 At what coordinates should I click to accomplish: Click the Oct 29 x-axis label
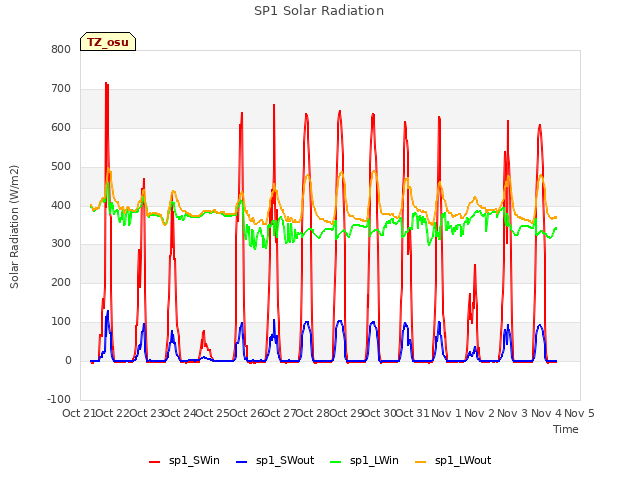coord(346,413)
